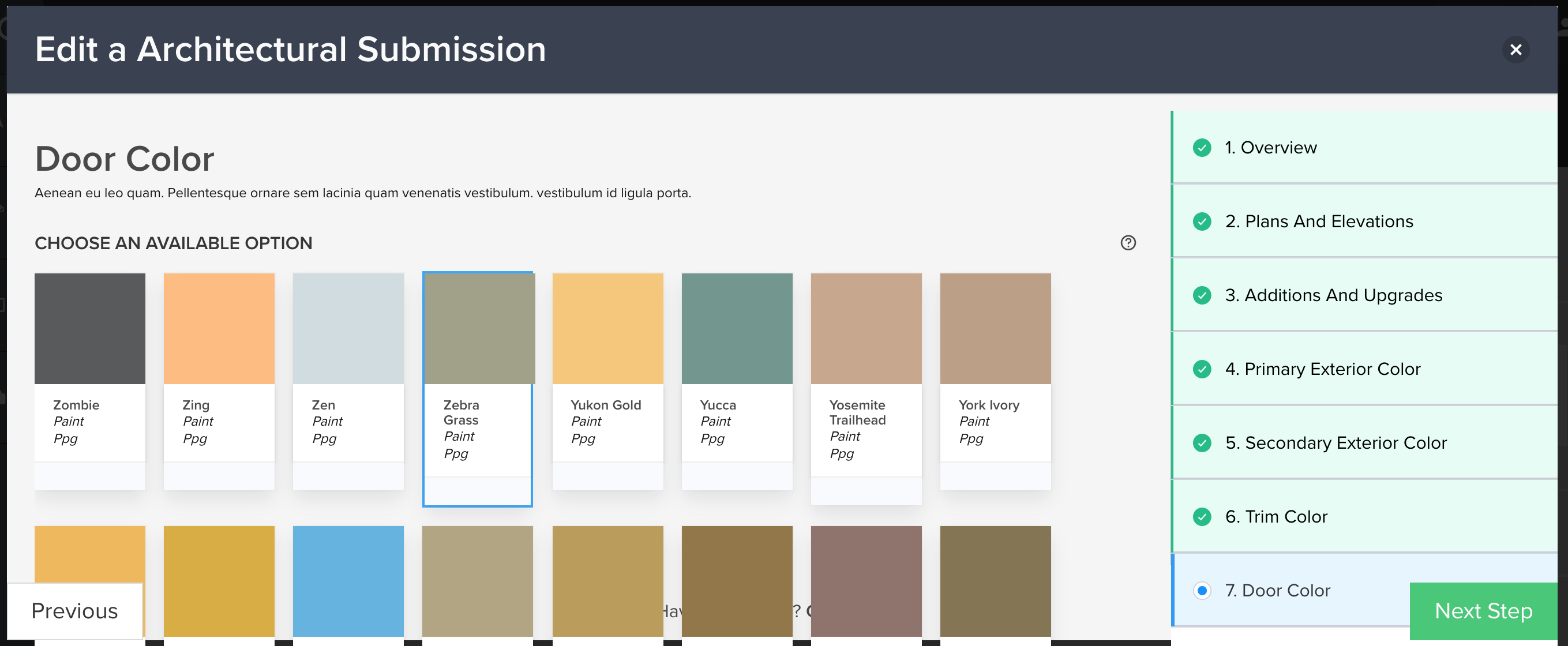The image size is (1568, 646).
Task: Jump to Secondary Exterior Color step
Action: pyautogui.click(x=1336, y=442)
